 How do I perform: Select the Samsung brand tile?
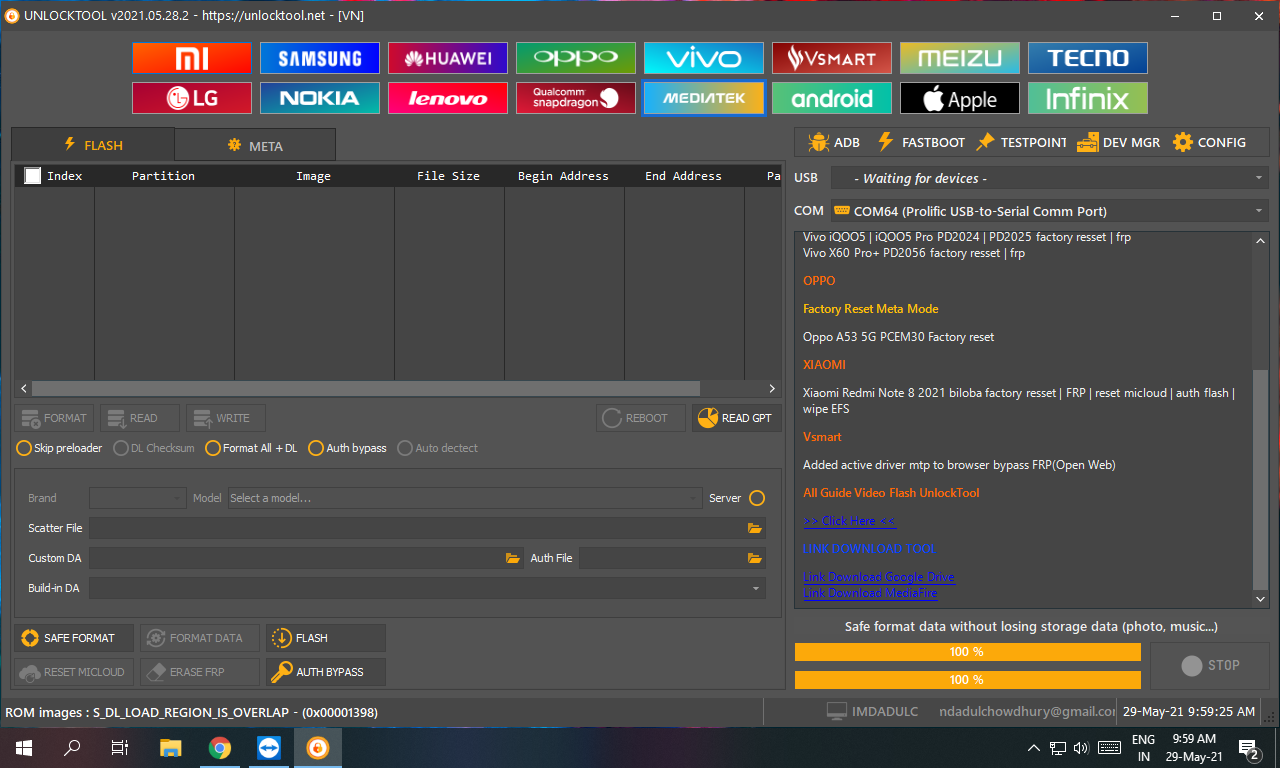pos(320,58)
